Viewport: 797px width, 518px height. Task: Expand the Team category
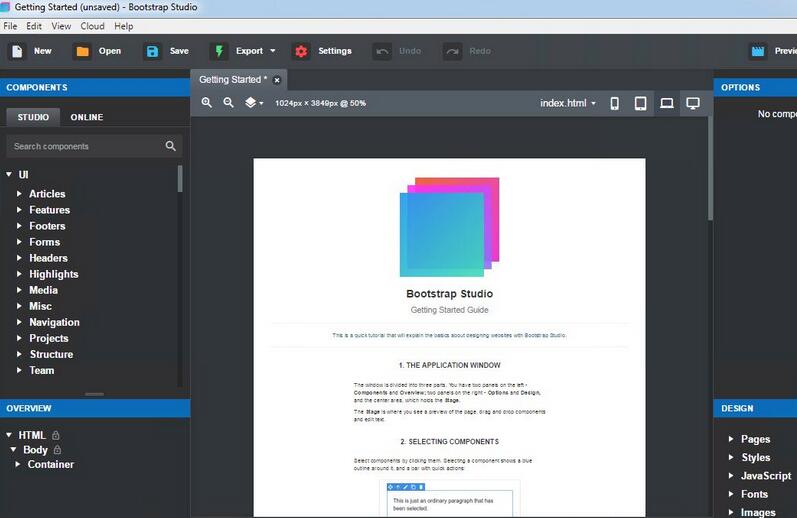(19, 370)
